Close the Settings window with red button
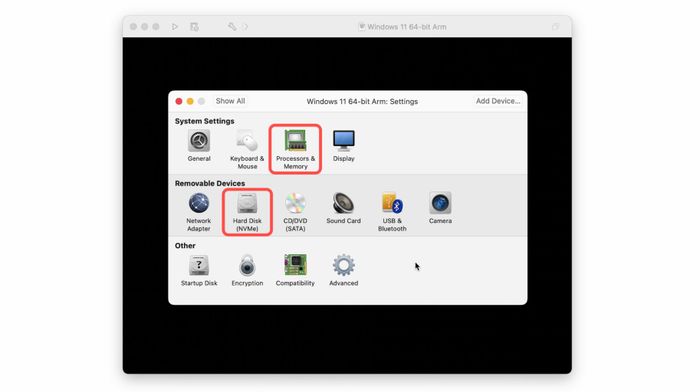This screenshot has height=392, width=700. 179,101
